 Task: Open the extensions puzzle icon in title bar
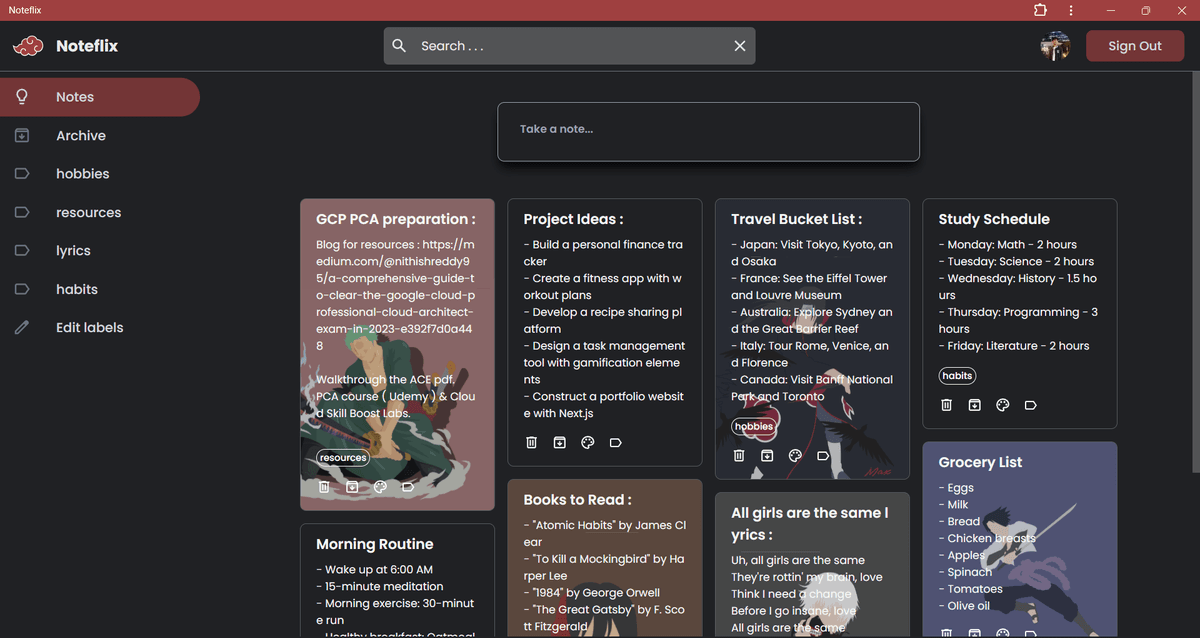click(1041, 10)
